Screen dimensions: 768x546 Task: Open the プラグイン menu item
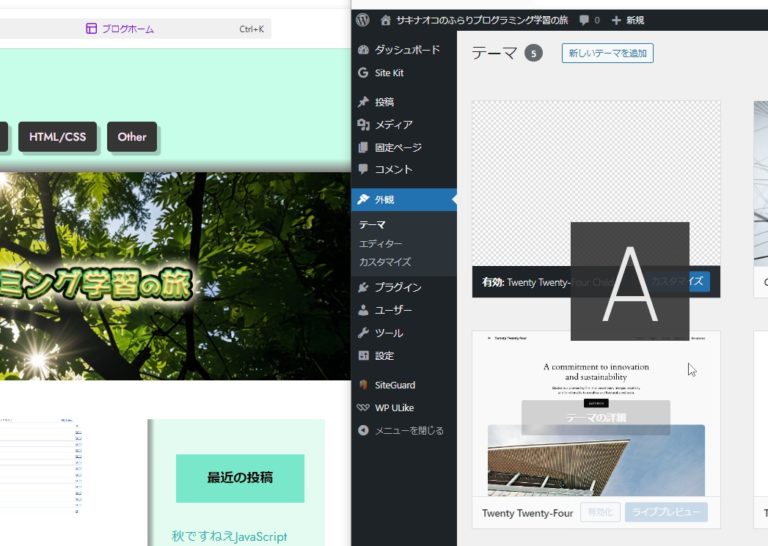tap(397, 287)
